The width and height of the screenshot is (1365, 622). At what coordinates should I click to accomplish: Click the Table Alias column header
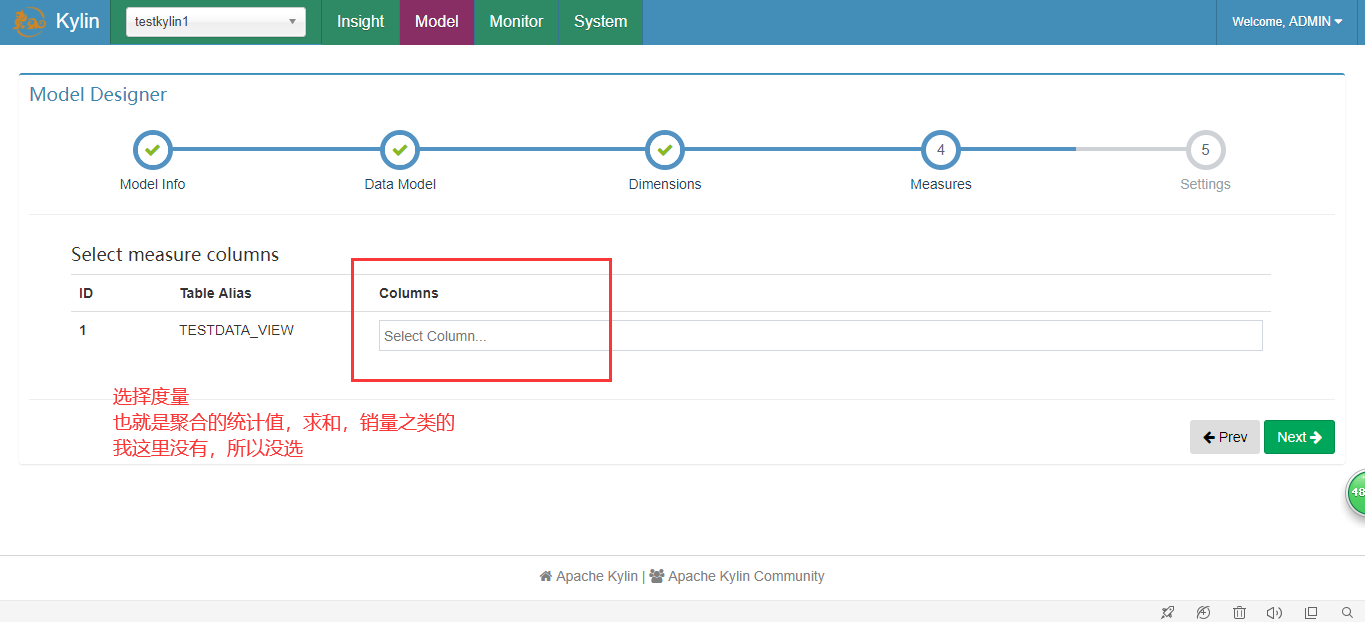[x=216, y=293]
